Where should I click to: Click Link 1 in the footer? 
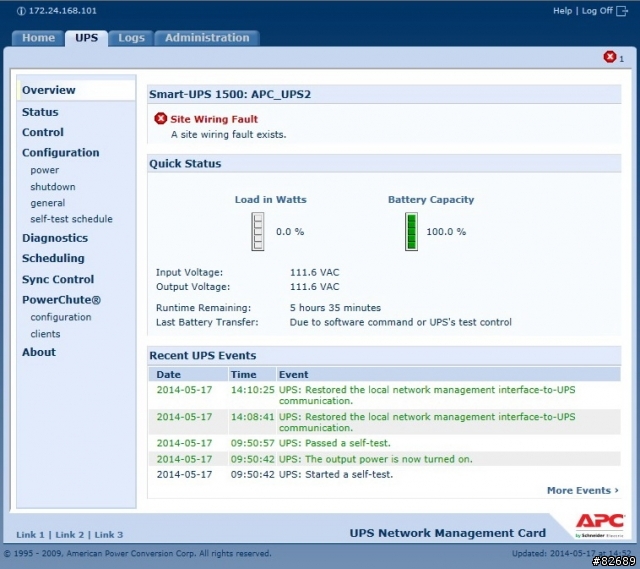(x=30, y=535)
